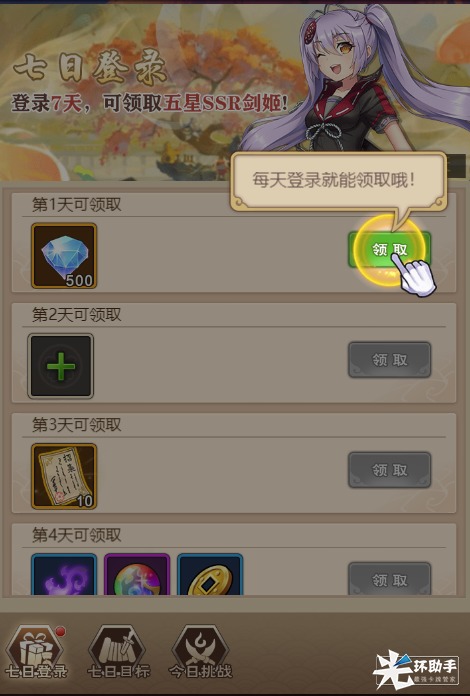Click the 光环助手 logo watermark

(416, 670)
